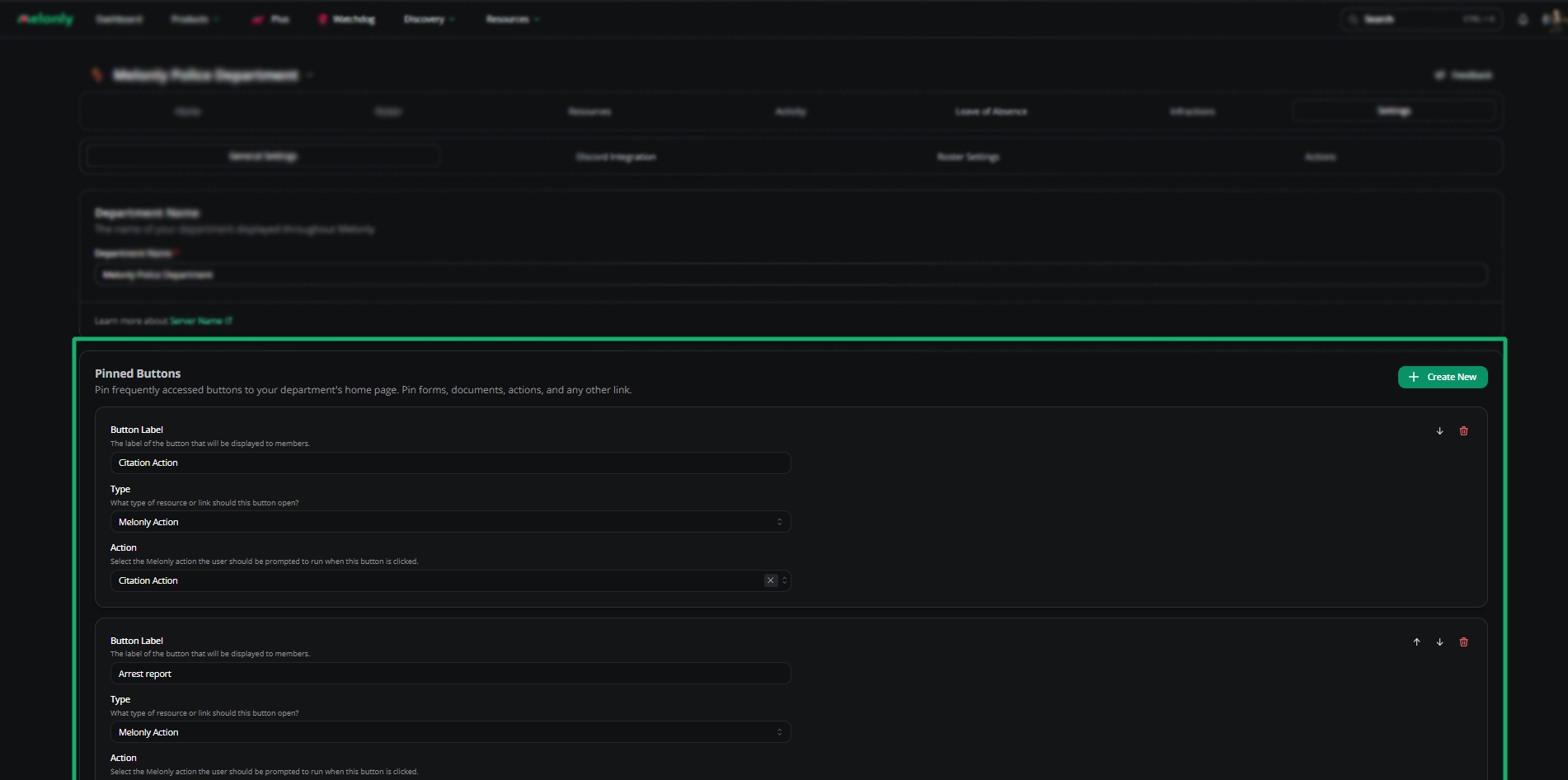Switch to the Infractions tab

(1192, 111)
